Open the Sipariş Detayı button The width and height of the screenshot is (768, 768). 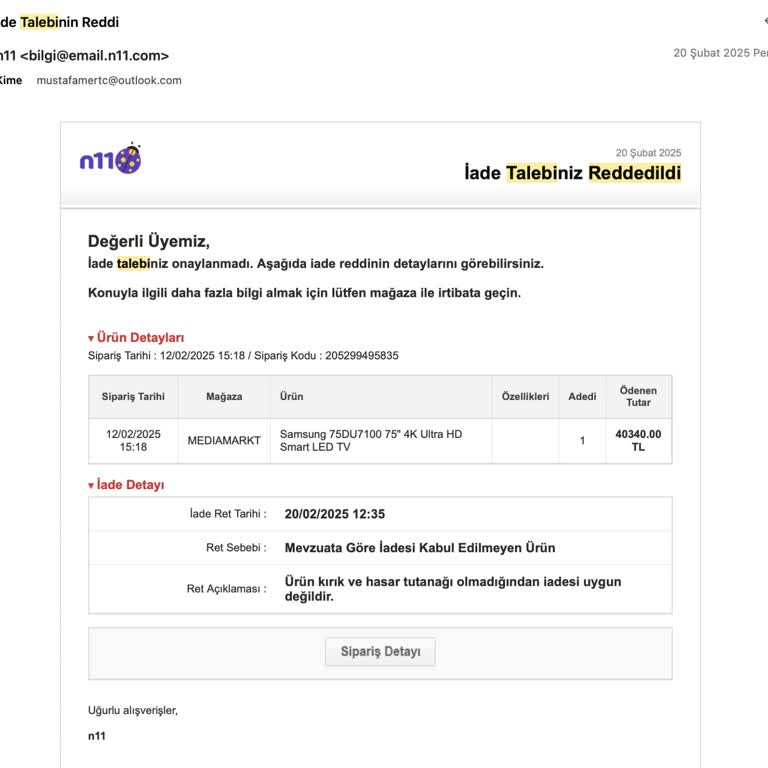pos(380,651)
